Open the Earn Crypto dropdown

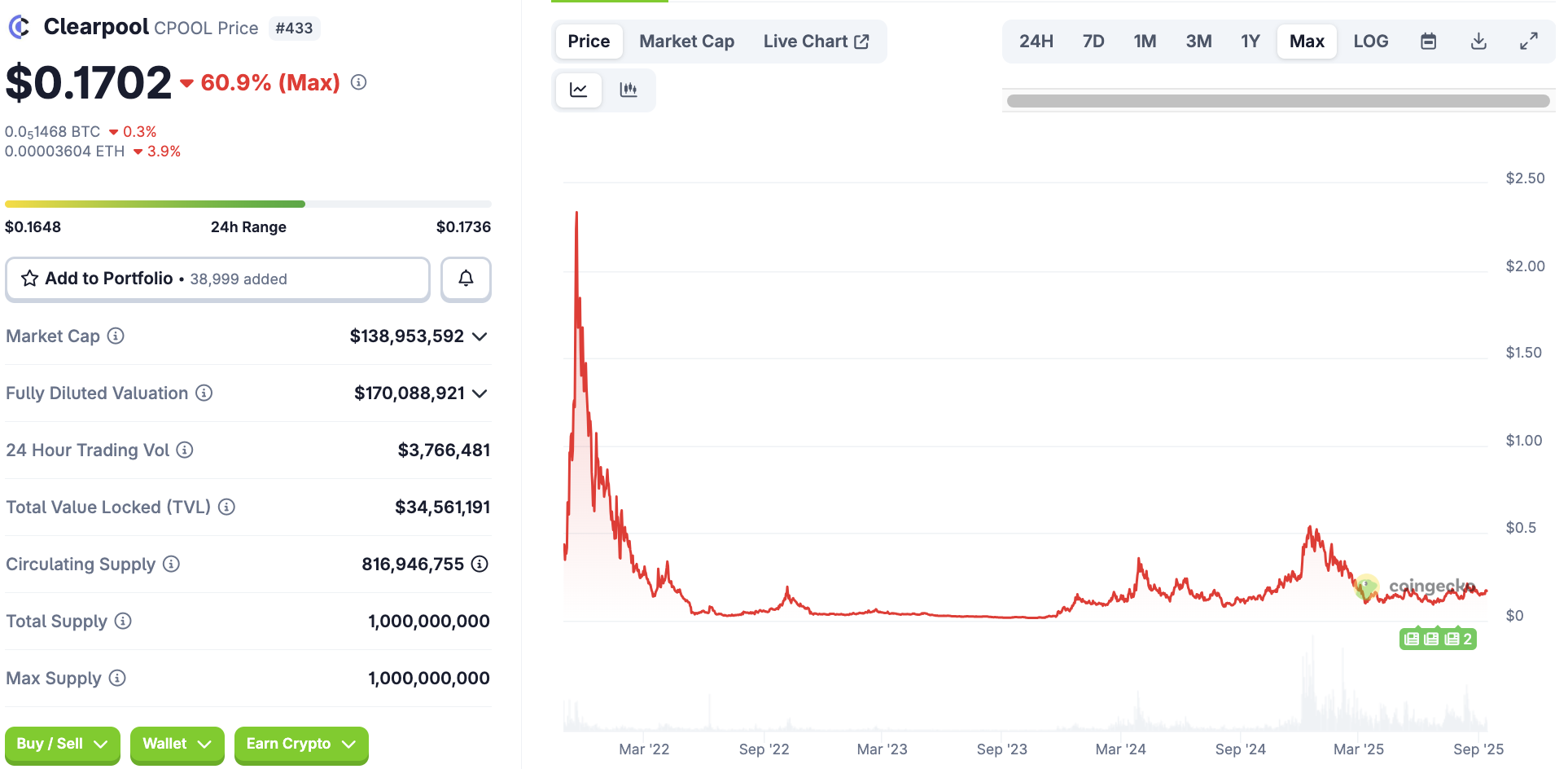point(301,745)
